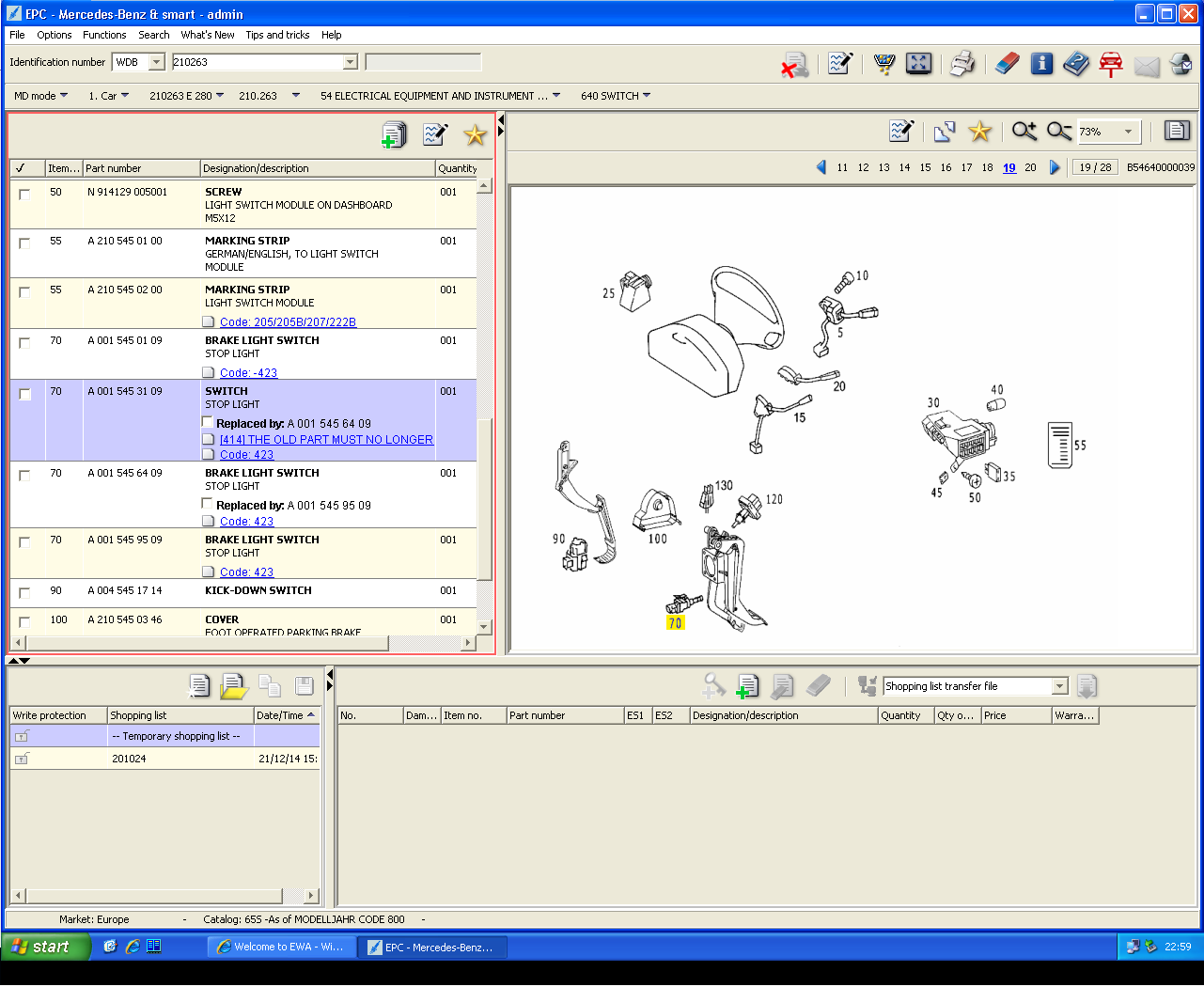
Task: Open the File menu
Action: [17, 35]
